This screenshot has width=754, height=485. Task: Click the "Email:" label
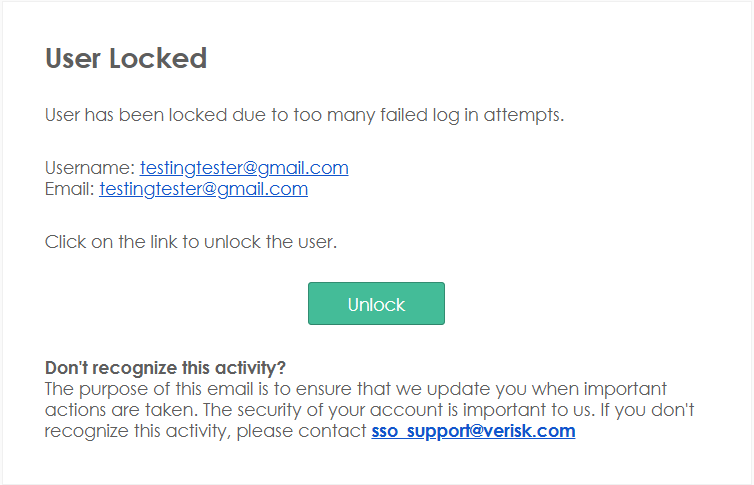coord(70,188)
